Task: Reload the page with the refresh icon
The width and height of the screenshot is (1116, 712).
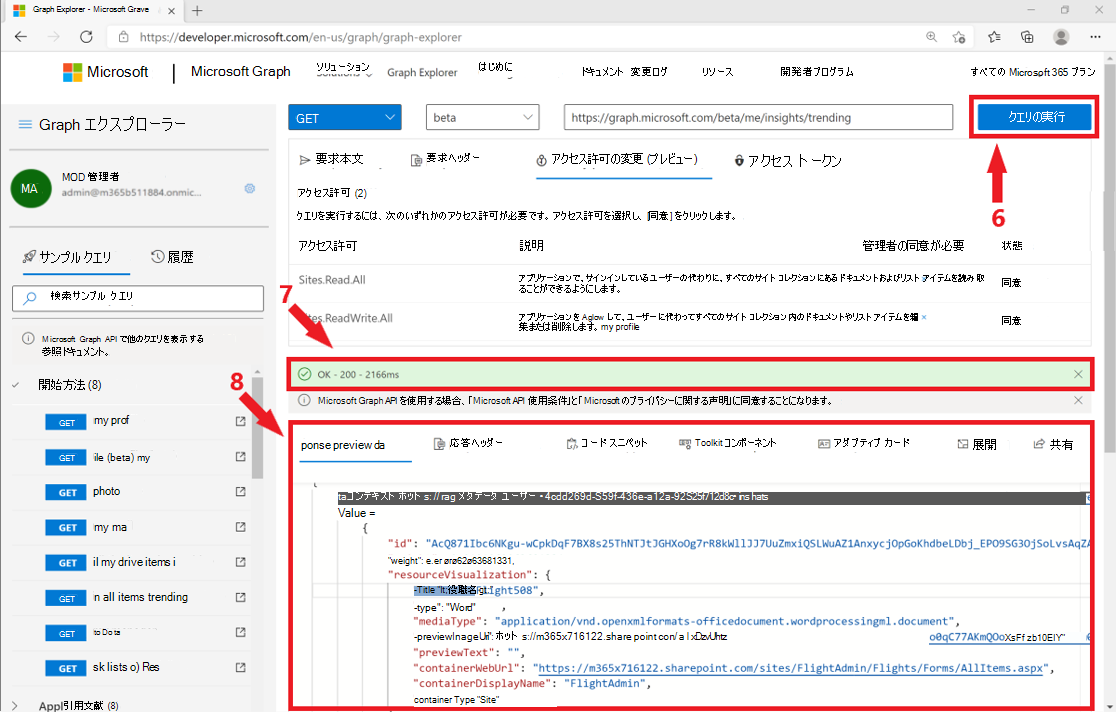Action: (x=86, y=35)
